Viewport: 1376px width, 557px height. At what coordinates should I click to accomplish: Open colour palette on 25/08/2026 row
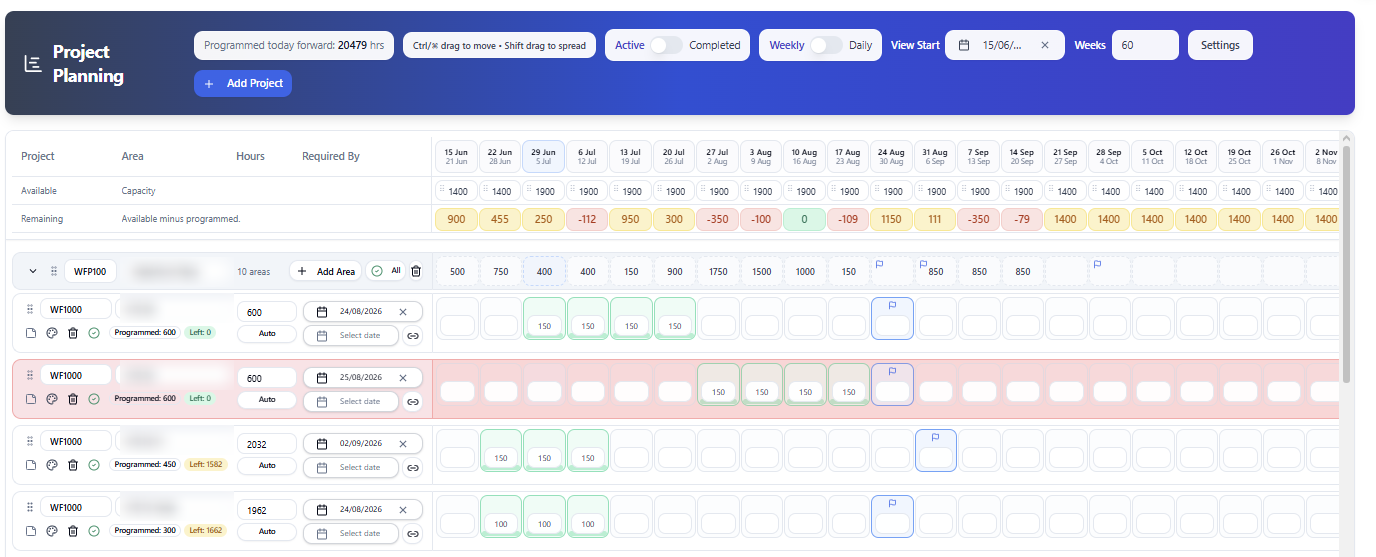tap(52, 399)
